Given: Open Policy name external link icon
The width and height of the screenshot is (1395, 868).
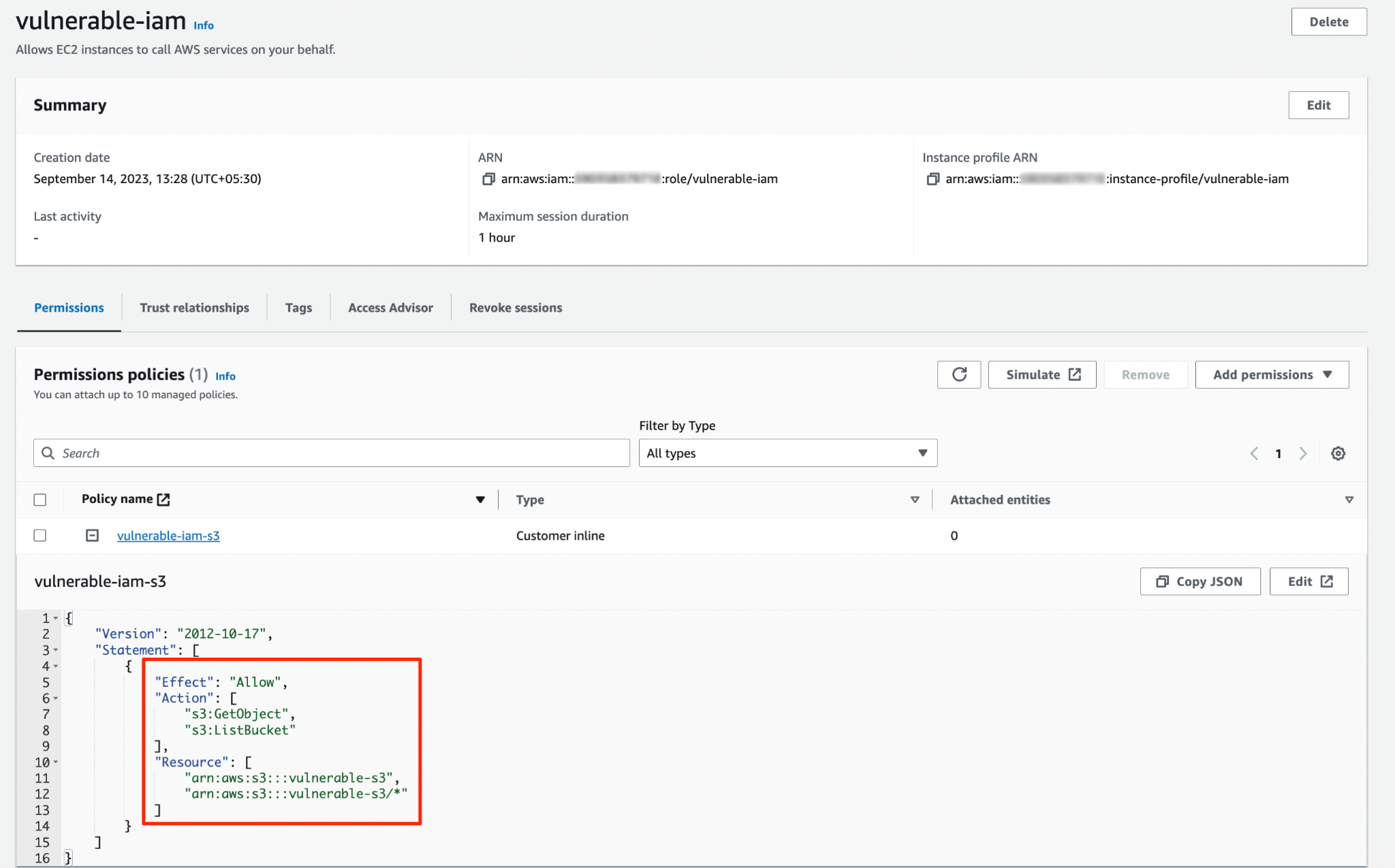Looking at the screenshot, I should click(x=163, y=499).
